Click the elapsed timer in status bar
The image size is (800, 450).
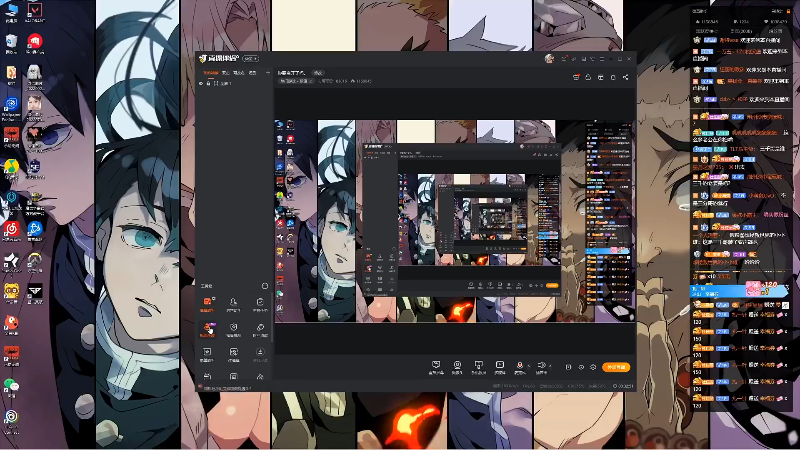point(623,386)
